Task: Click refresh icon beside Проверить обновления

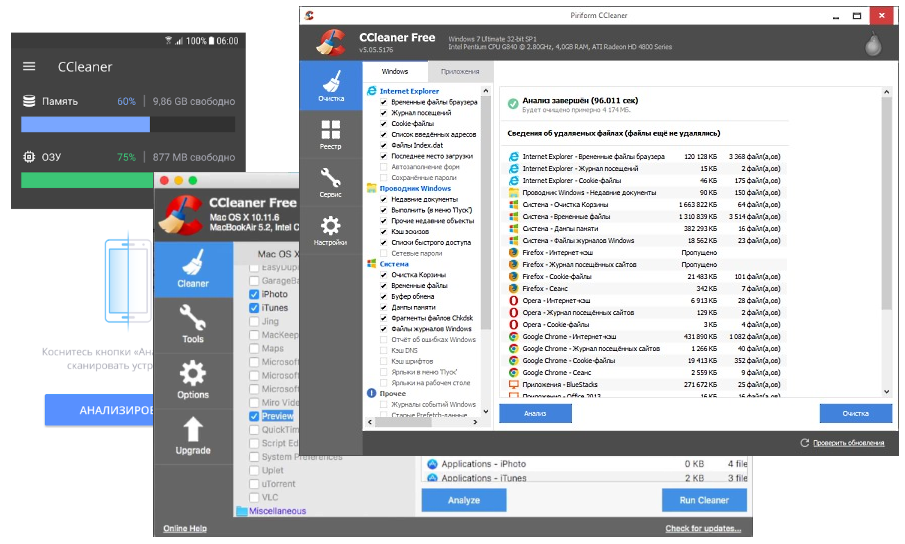Action: 805,442
